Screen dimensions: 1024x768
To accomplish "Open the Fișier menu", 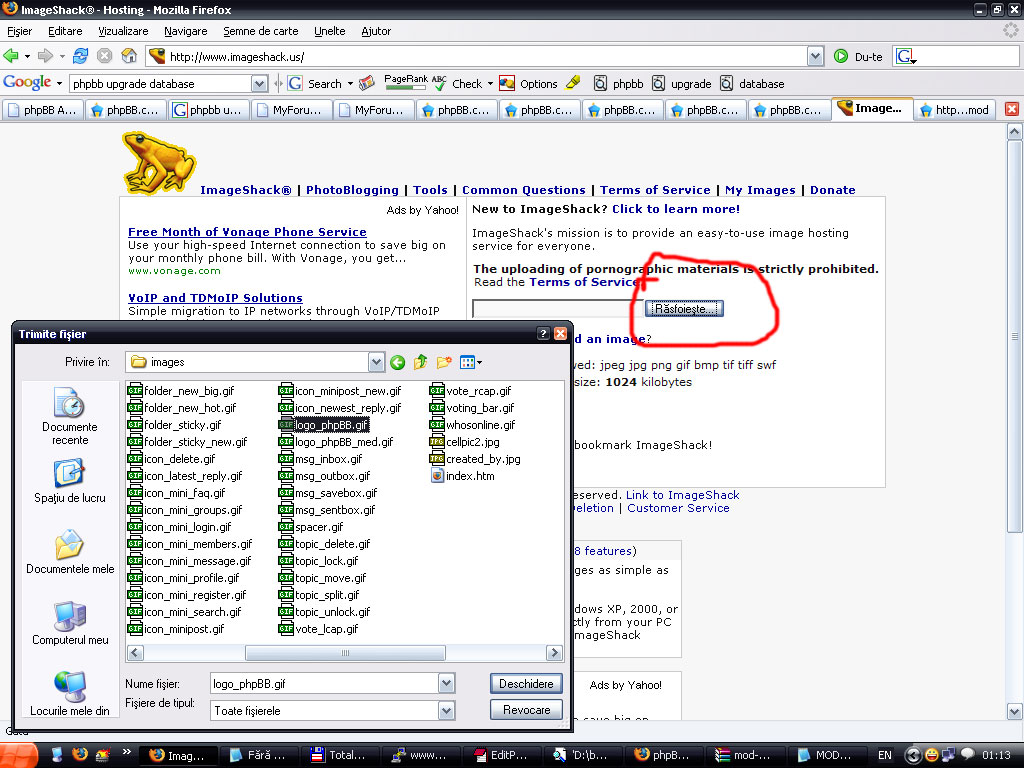I will click(20, 31).
